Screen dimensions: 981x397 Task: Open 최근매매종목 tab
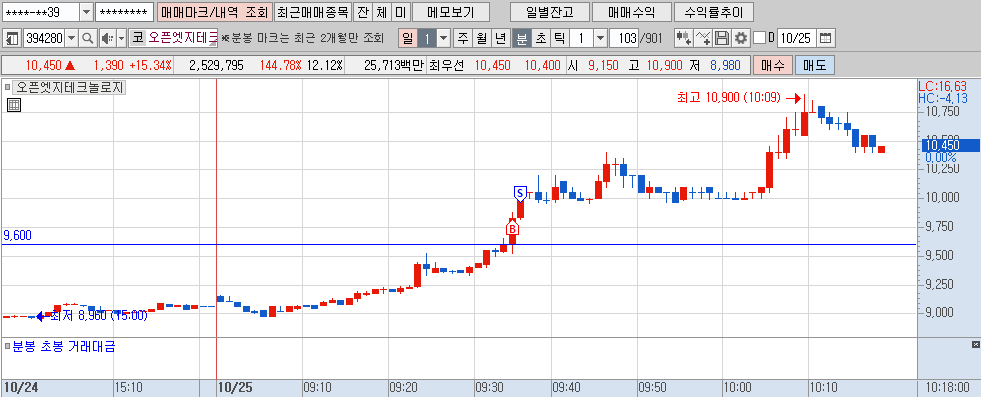point(312,12)
